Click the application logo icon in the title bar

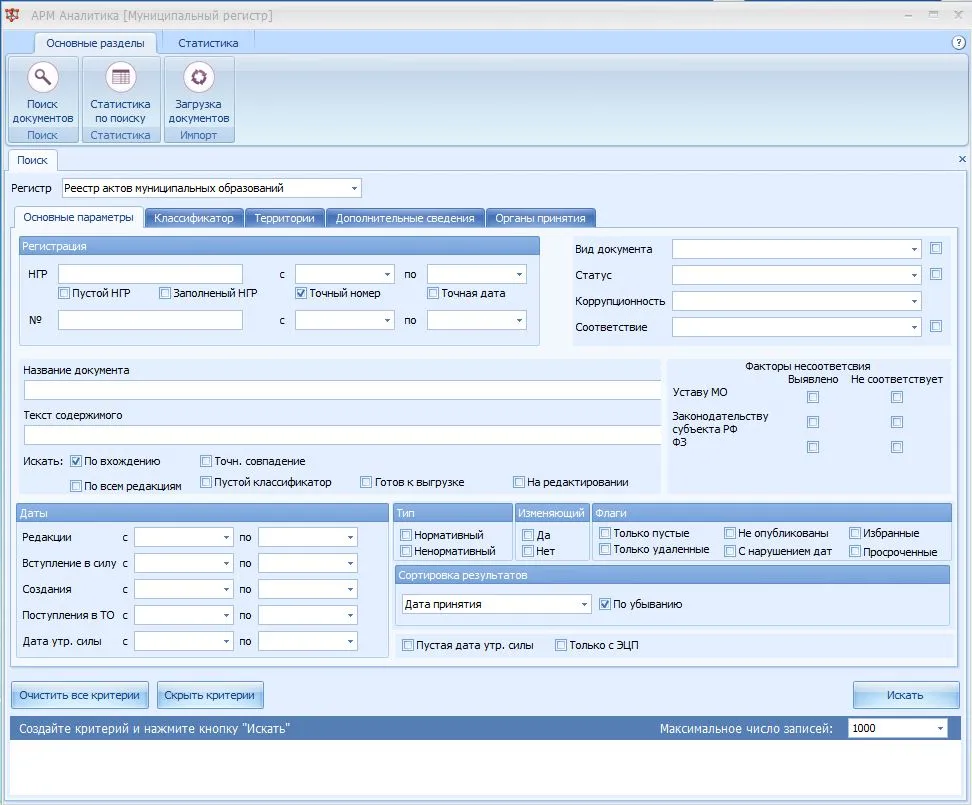(12, 15)
